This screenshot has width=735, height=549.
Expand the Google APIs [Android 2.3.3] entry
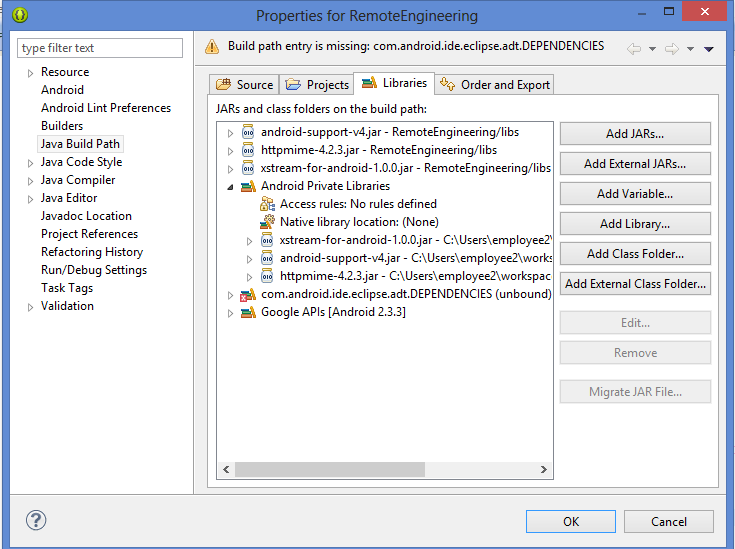click(x=230, y=313)
